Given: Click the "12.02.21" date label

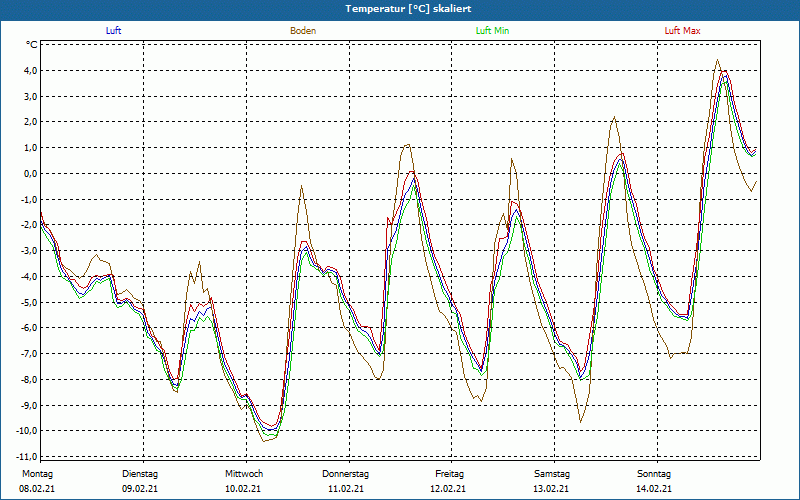Looking at the screenshot, I should tap(447, 489).
